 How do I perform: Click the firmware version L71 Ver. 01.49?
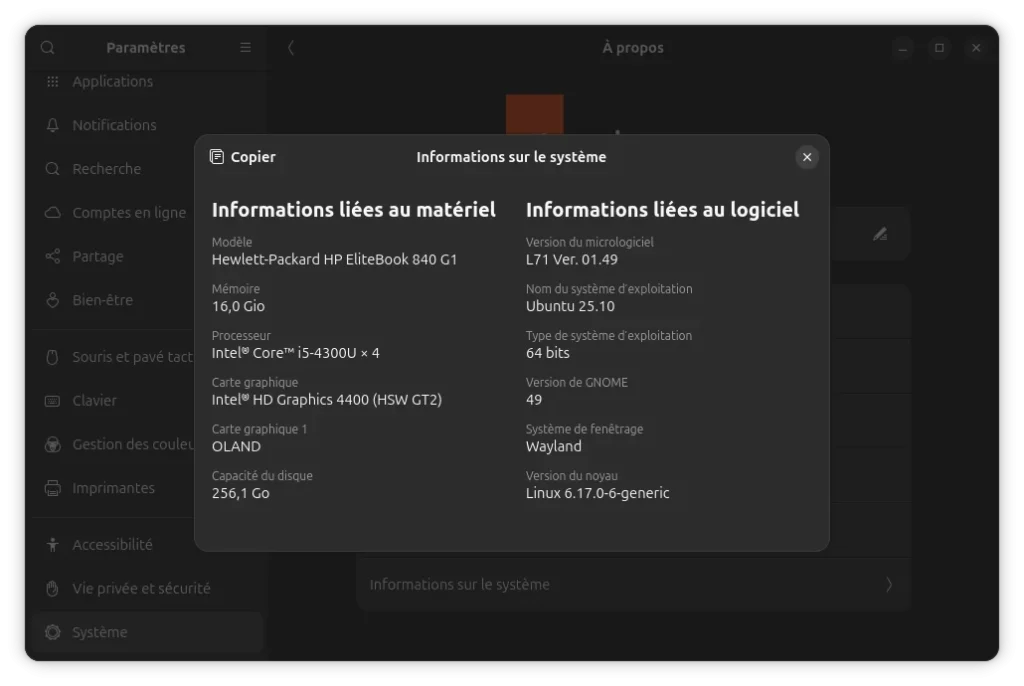pos(571,259)
